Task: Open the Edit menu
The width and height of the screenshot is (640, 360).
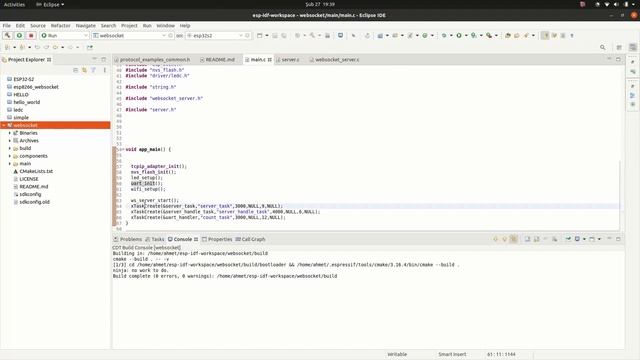Action: tap(20, 25)
